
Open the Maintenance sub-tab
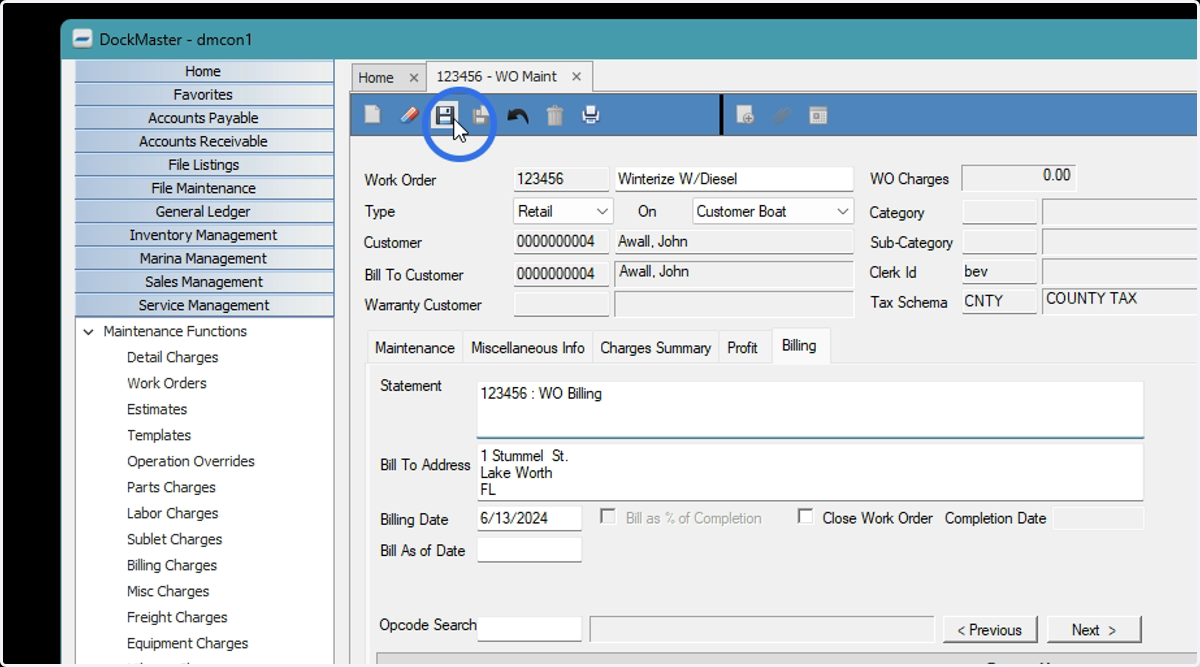[415, 347]
